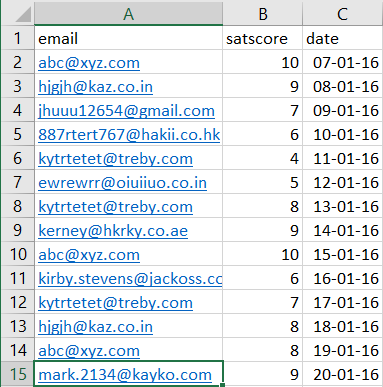The height and width of the screenshot is (387, 383).
Task: Click date cell 11-01-16
Action: [x=342, y=158]
